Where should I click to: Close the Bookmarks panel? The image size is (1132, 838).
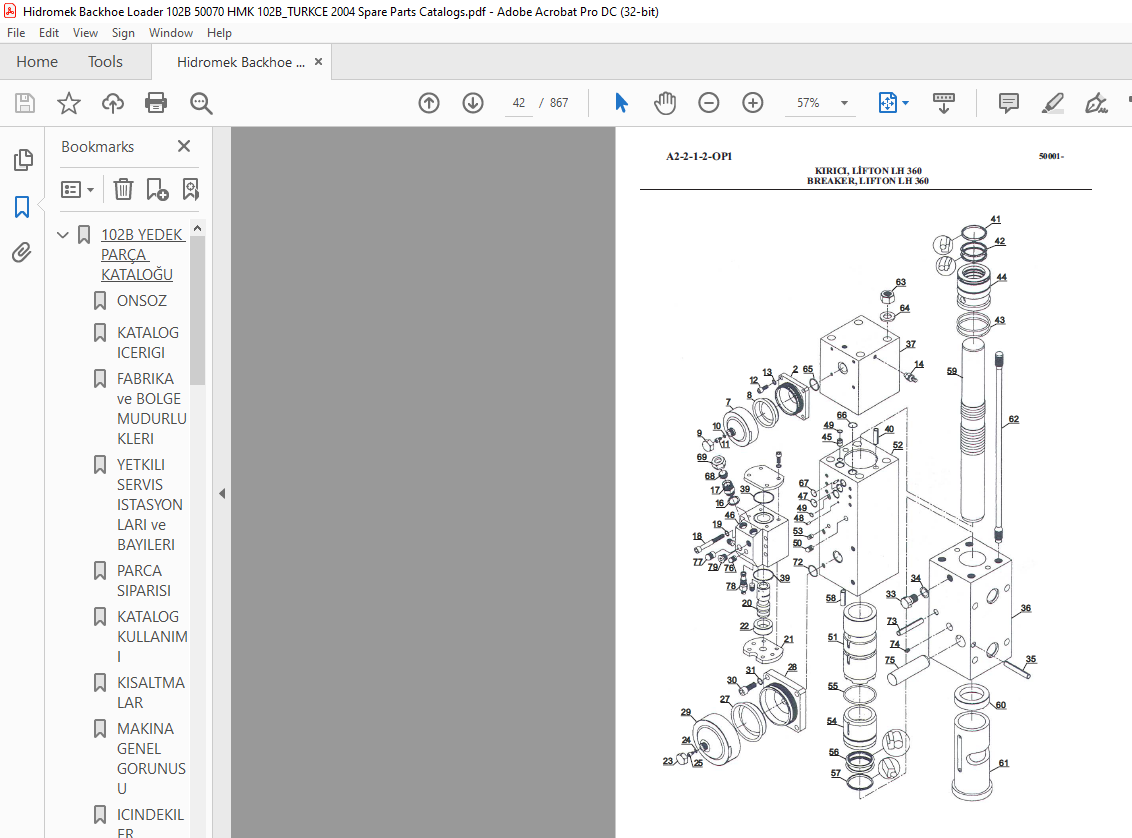184,147
